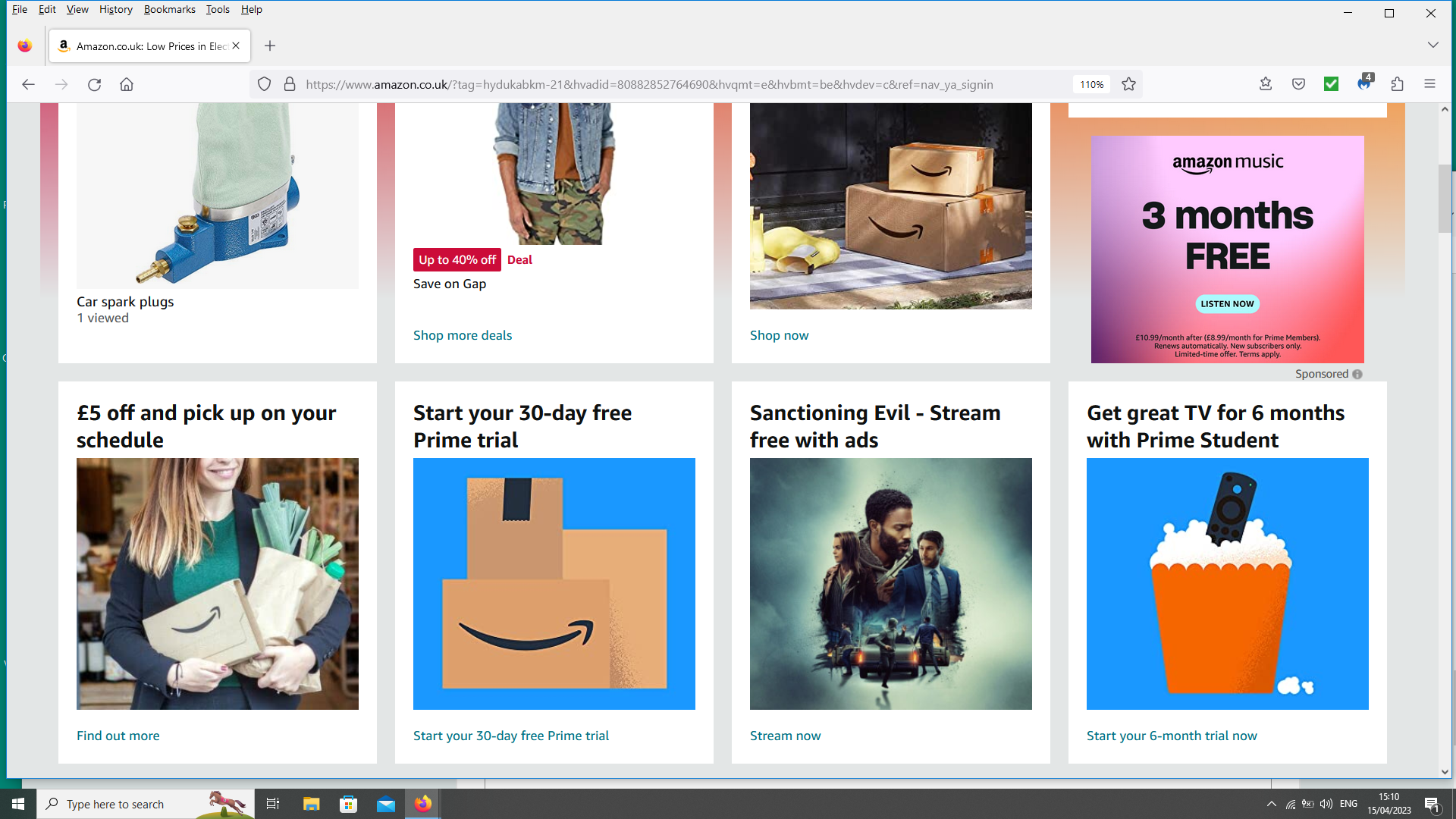Open the Windows Start menu
1456x819 pixels.
pyautogui.click(x=18, y=804)
